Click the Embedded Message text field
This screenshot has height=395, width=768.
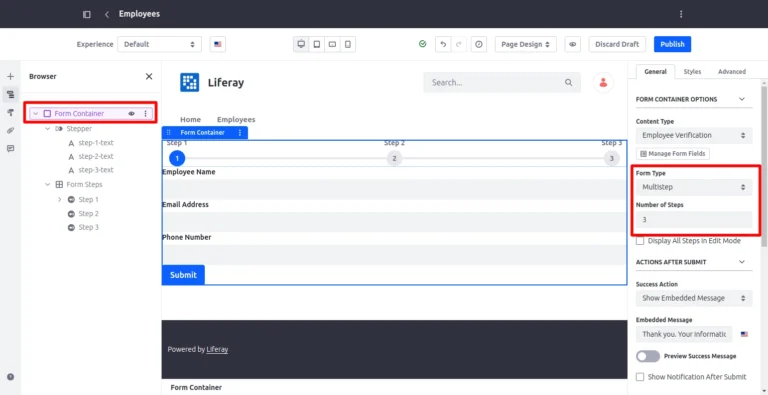click(684, 334)
